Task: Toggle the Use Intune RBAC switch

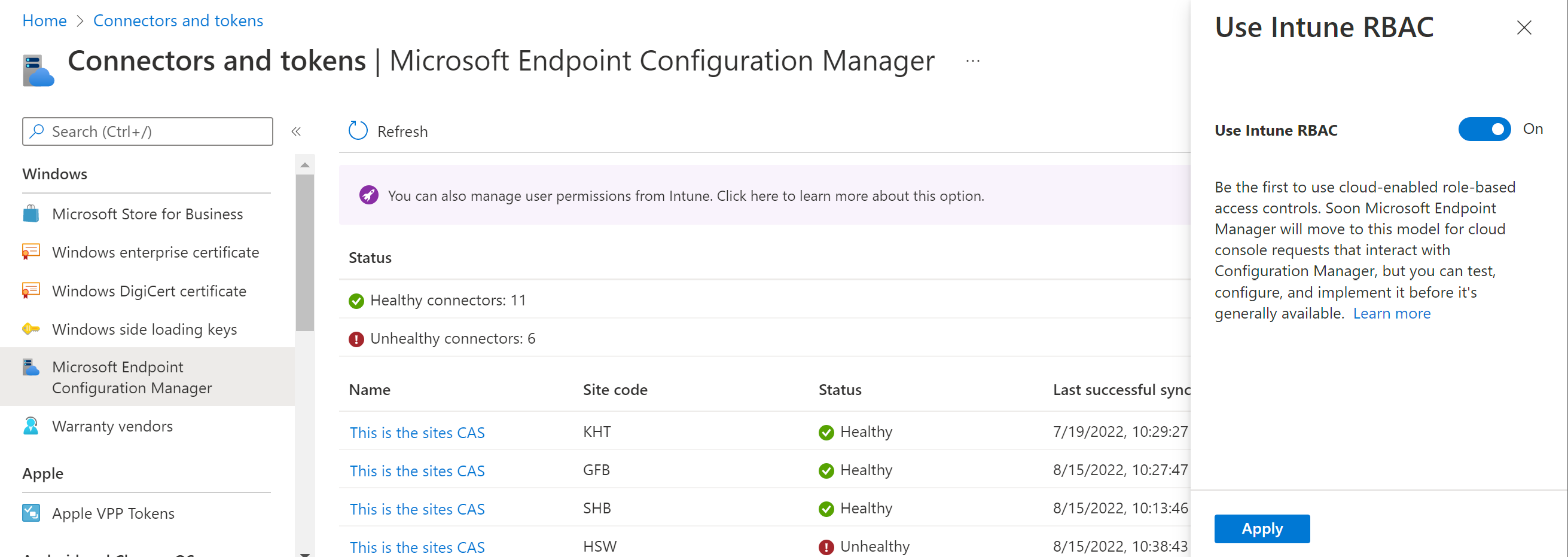Action: 1484,129
